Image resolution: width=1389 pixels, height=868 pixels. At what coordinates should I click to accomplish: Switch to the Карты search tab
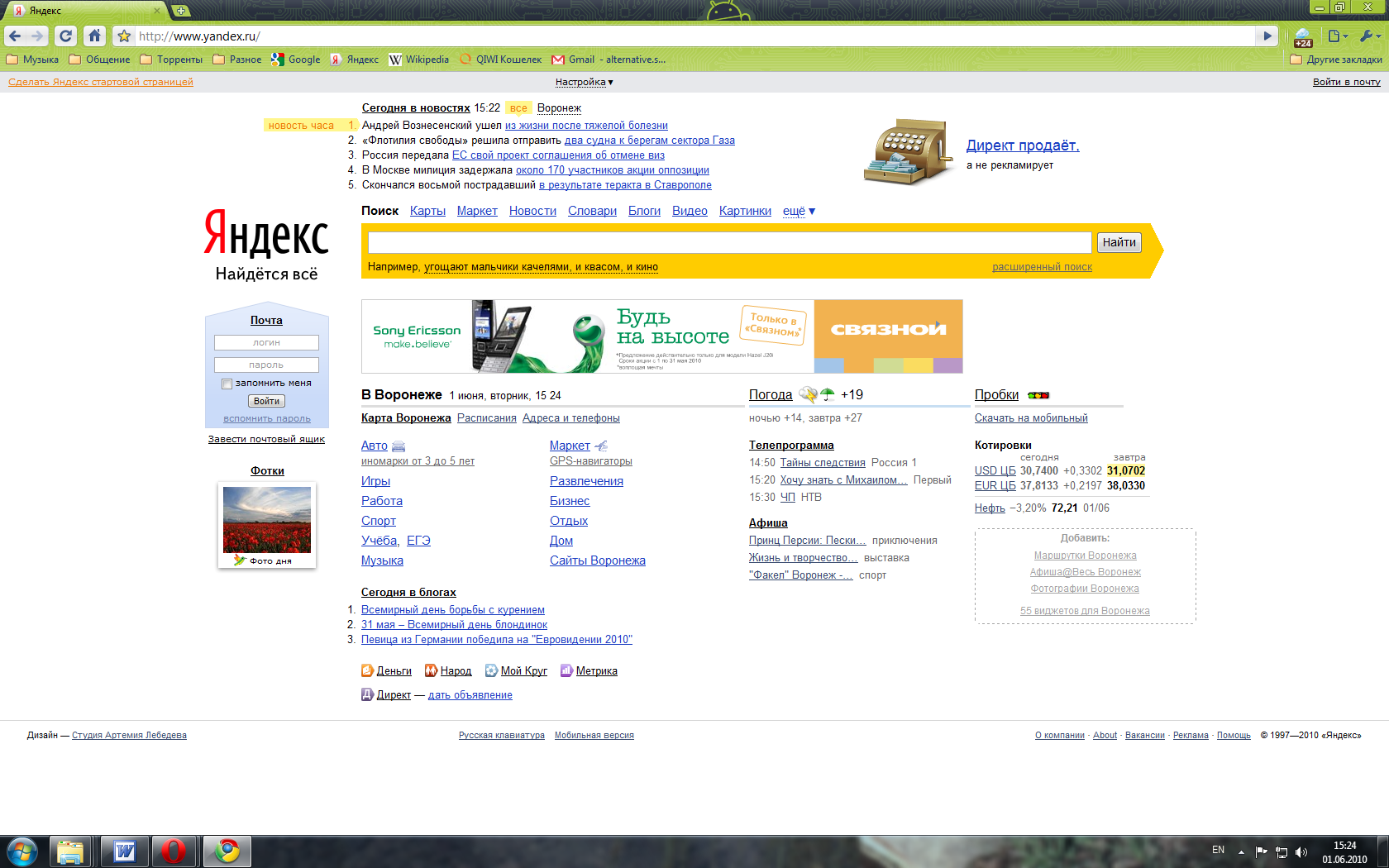[427, 211]
